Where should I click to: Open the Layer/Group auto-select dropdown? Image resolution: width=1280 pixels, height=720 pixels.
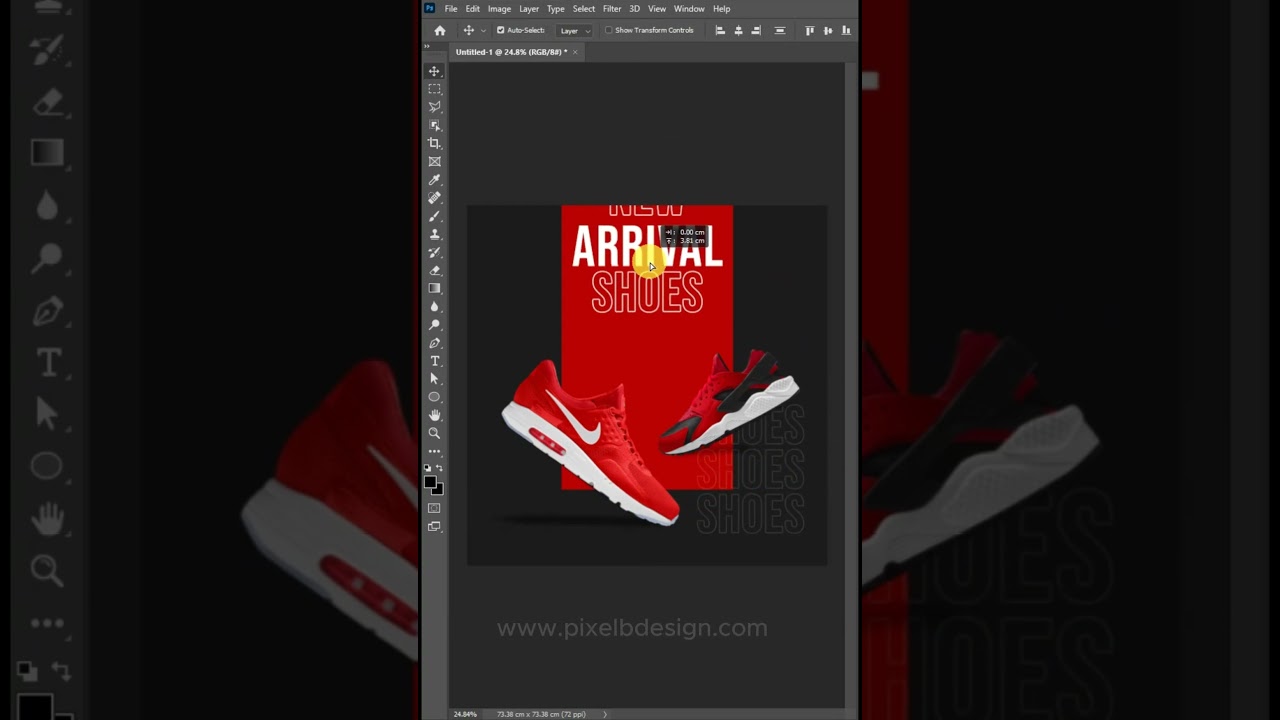[574, 31]
